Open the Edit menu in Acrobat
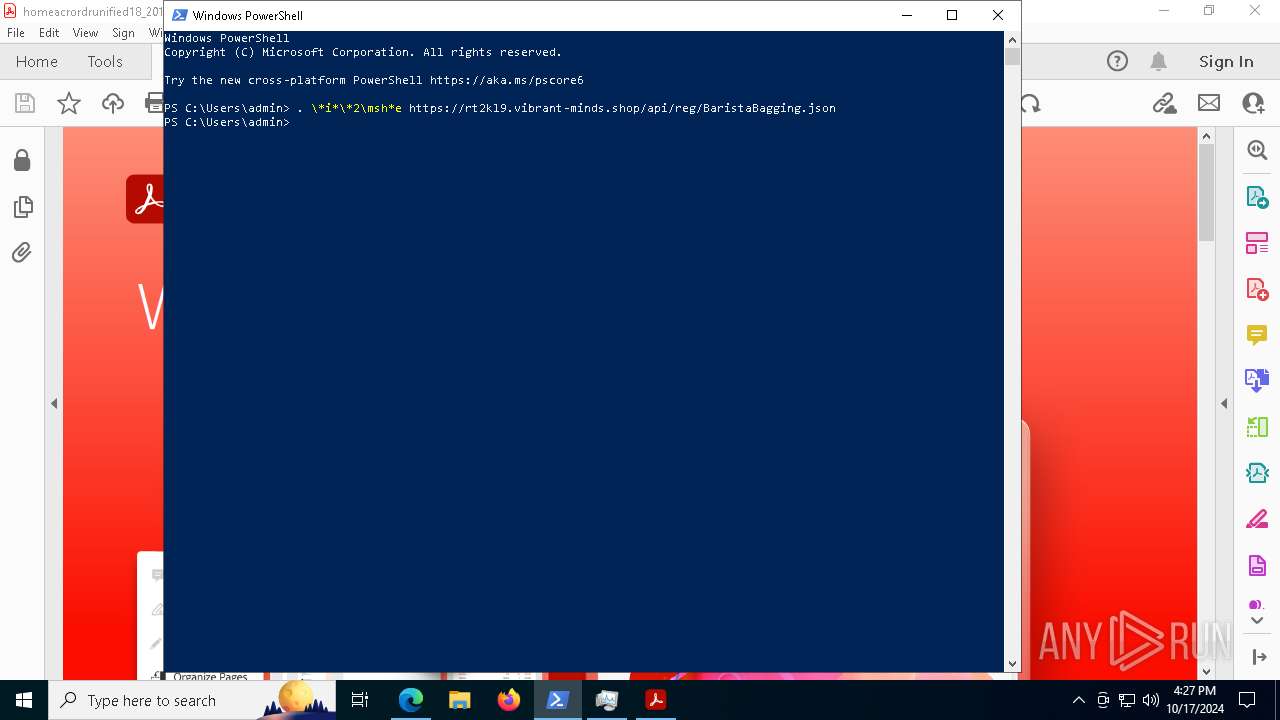 (49, 33)
